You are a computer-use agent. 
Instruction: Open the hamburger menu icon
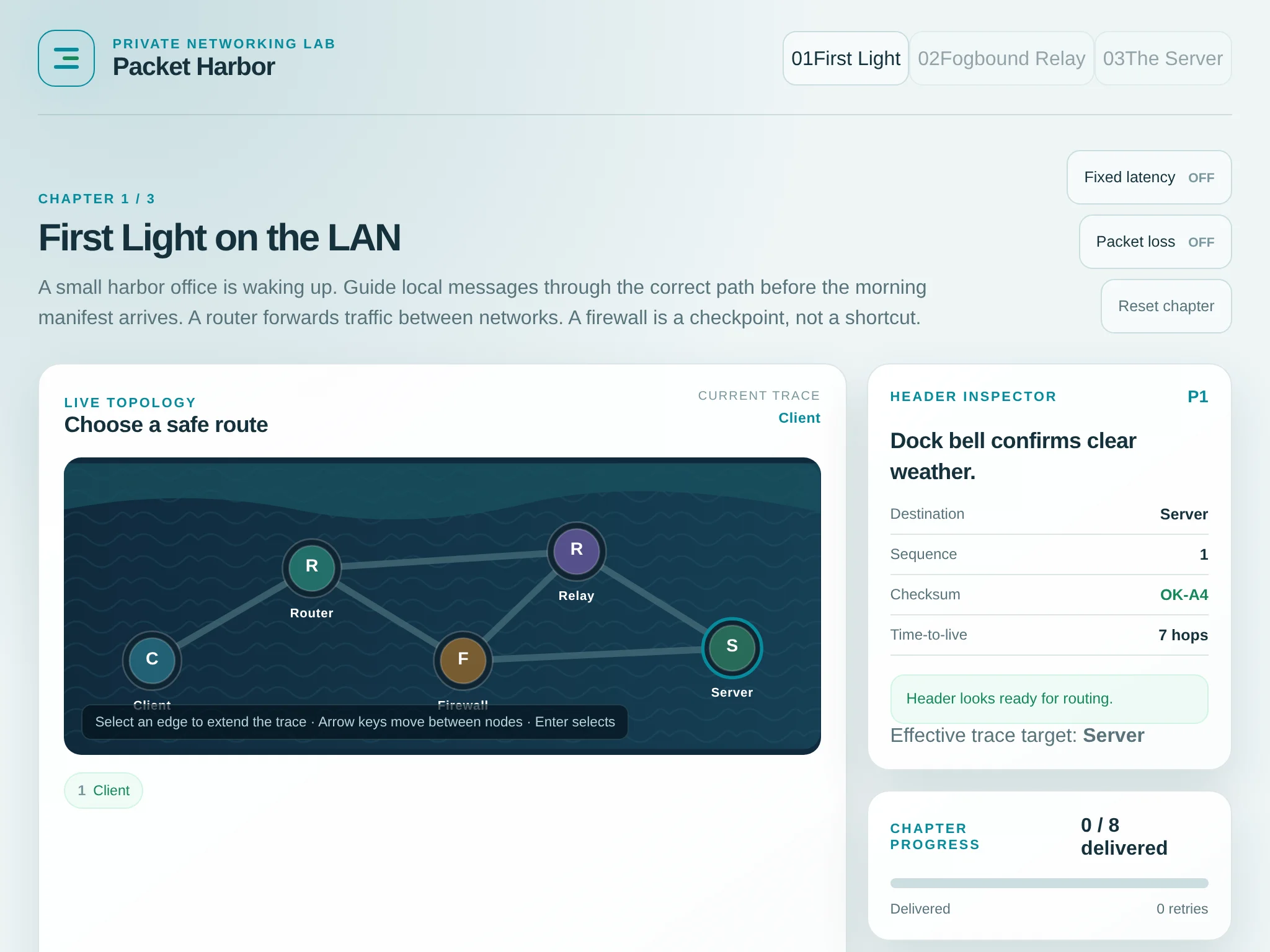[66, 58]
